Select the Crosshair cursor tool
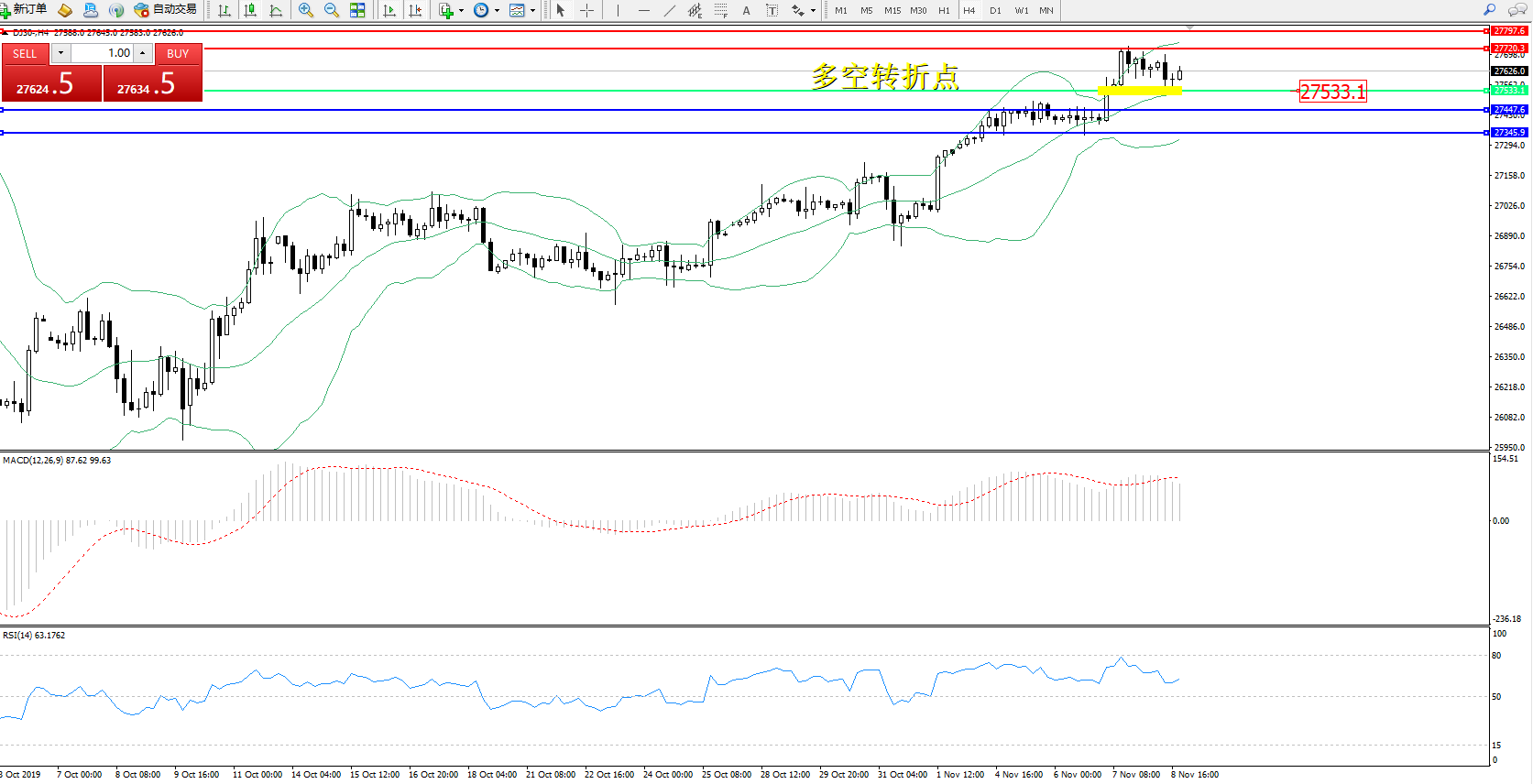This screenshot has width=1533, height=784. pos(587,10)
